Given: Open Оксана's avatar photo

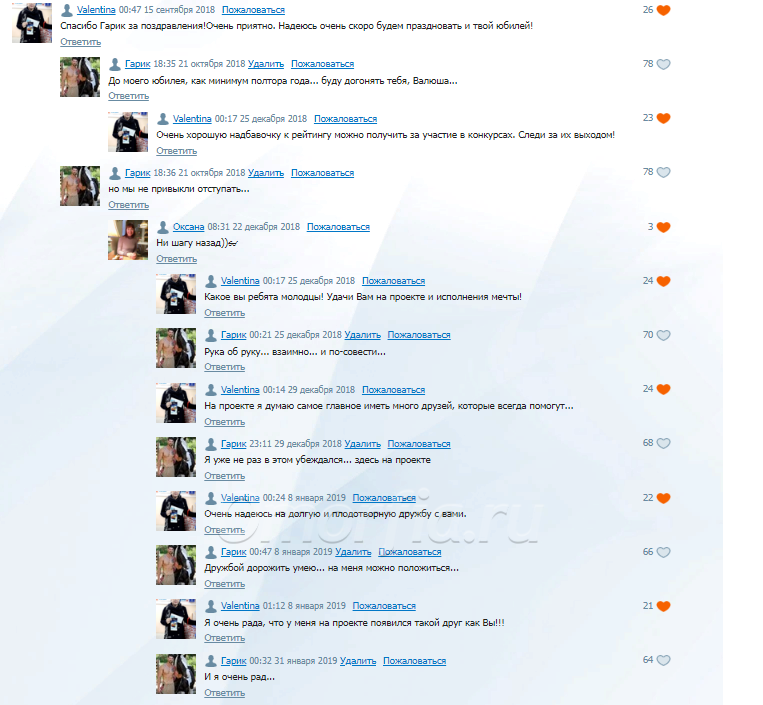Looking at the screenshot, I should [x=128, y=240].
